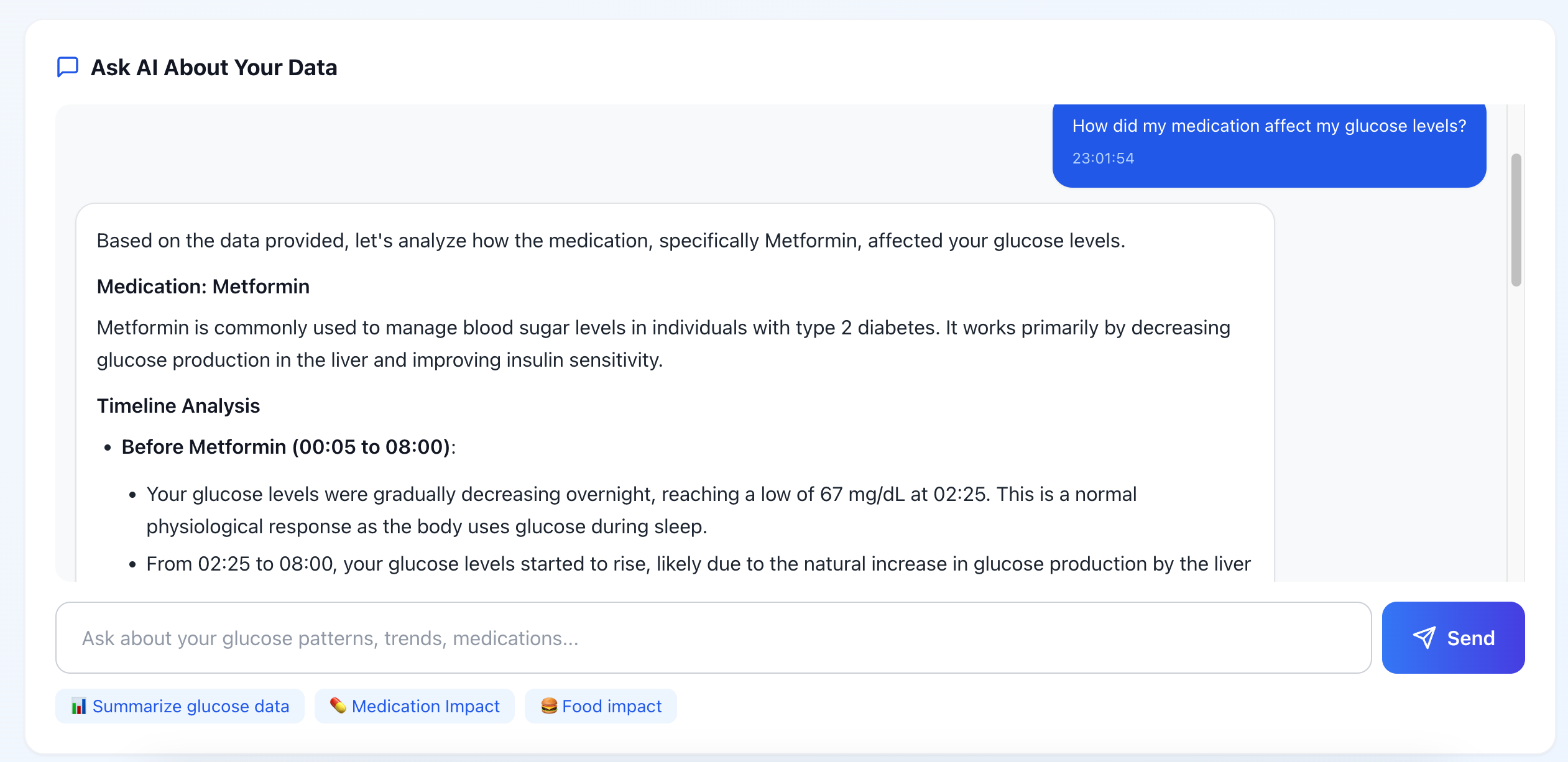Pick the "Food impact" quick prompt text

pos(612,706)
